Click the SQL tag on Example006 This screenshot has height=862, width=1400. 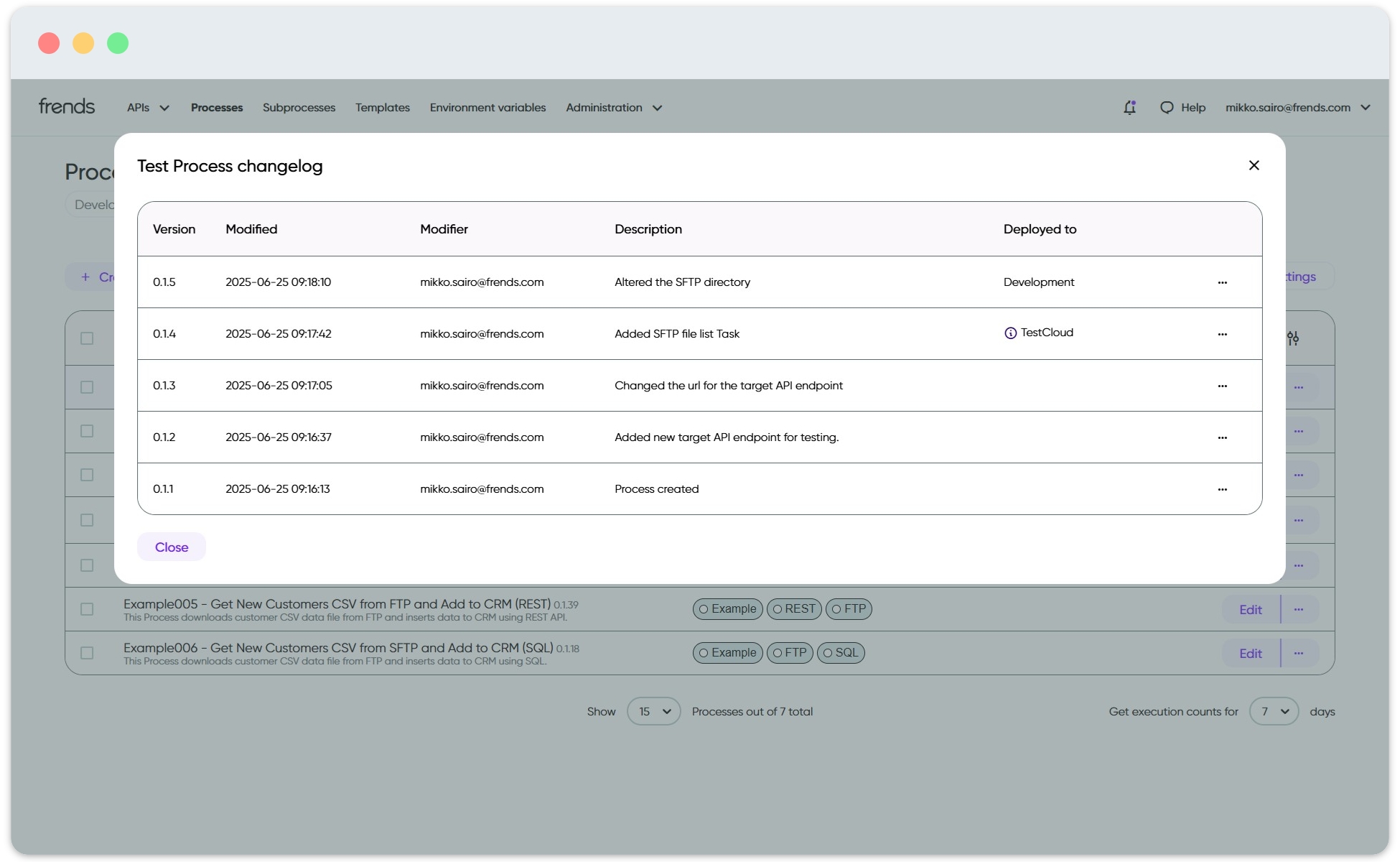(841, 652)
